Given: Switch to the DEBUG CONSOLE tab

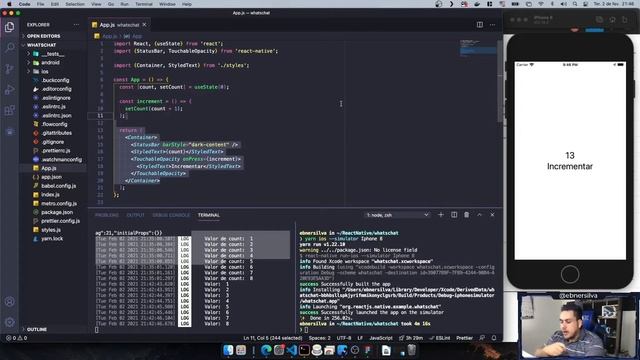Looking at the screenshot, I should tap(171, 215).
